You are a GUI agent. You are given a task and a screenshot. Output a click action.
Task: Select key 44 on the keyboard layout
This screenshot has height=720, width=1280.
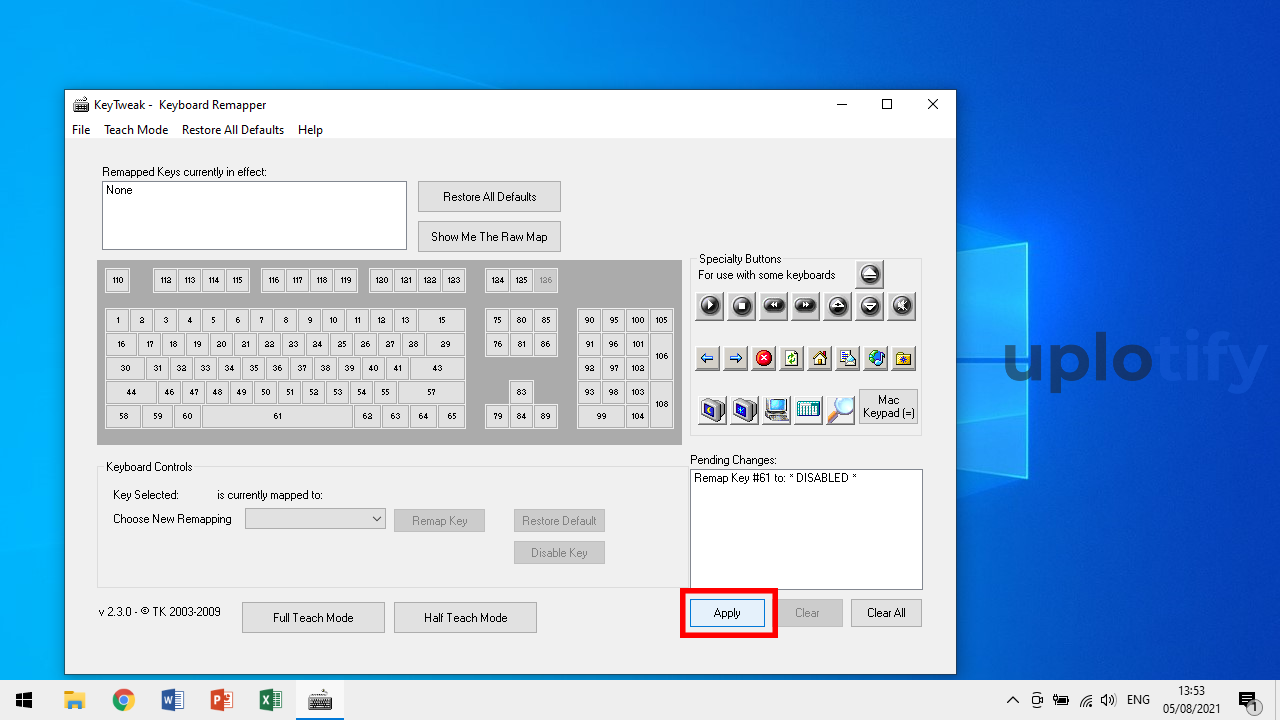pos(131,392)
